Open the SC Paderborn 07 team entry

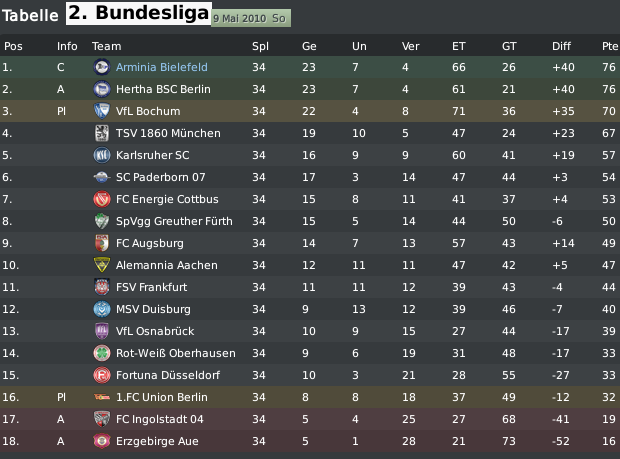point(161,177)
